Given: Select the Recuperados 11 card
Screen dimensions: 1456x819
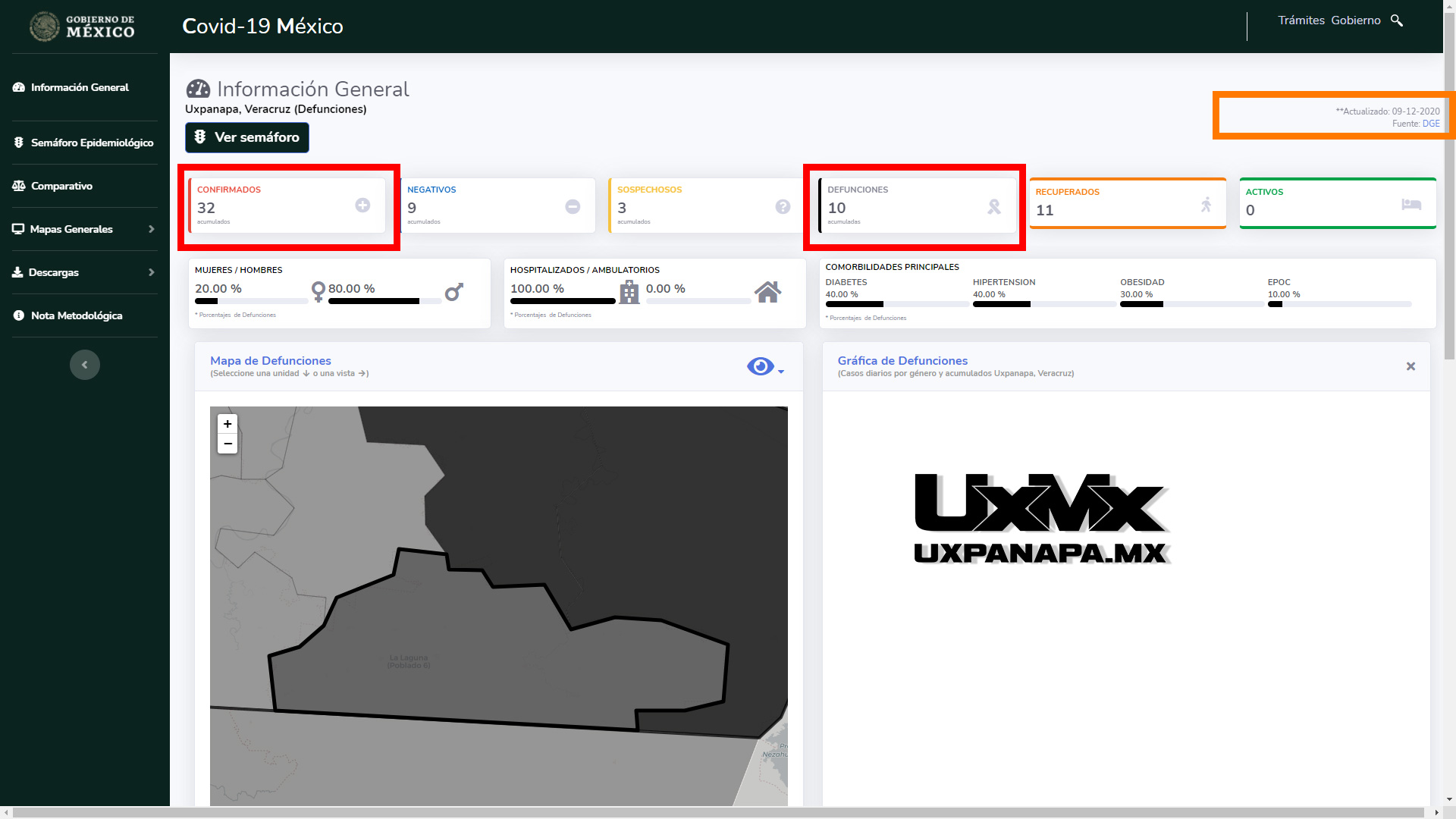Looking at the screenshot, I should [1128, 203].
